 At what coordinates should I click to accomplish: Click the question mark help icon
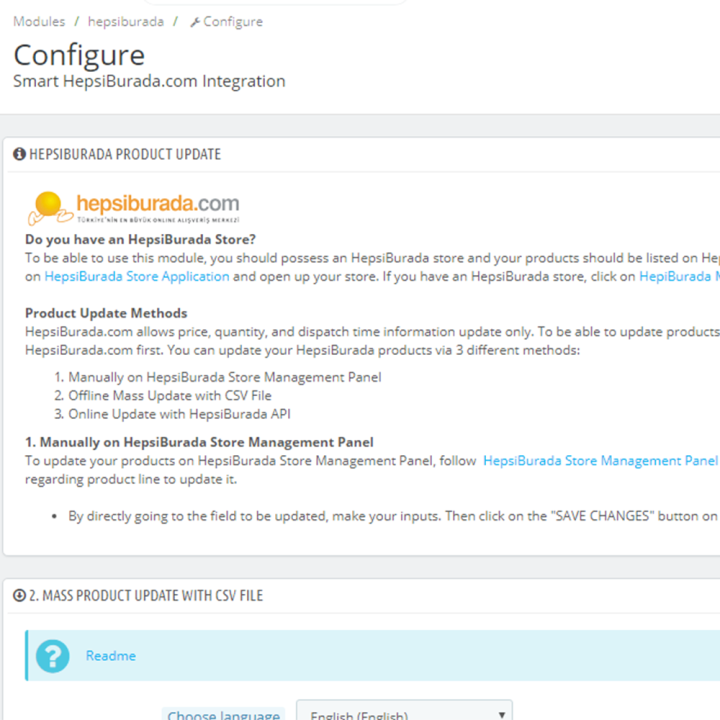click(x=53, y=656)
